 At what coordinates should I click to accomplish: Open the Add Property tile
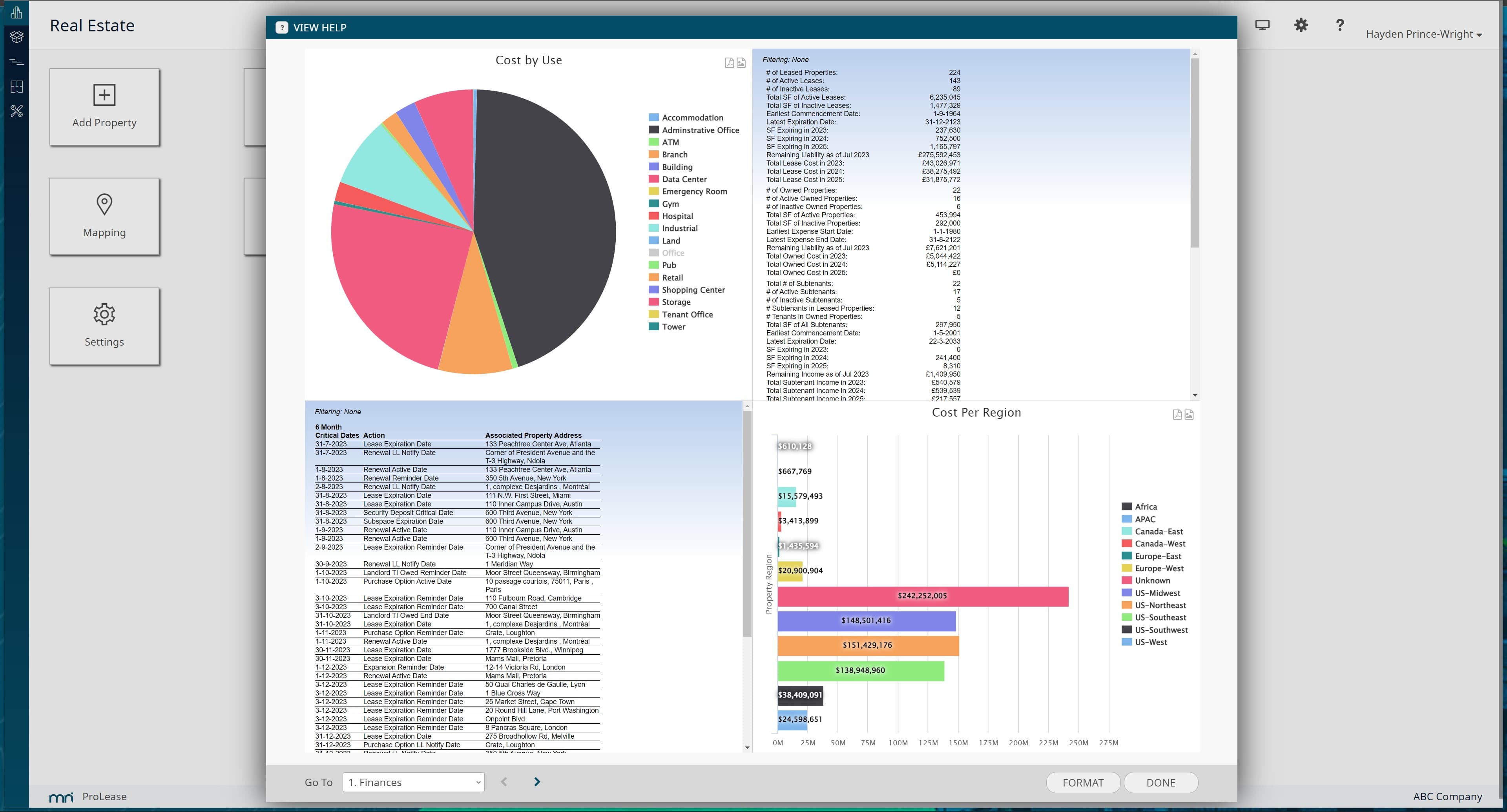(105, 107)
